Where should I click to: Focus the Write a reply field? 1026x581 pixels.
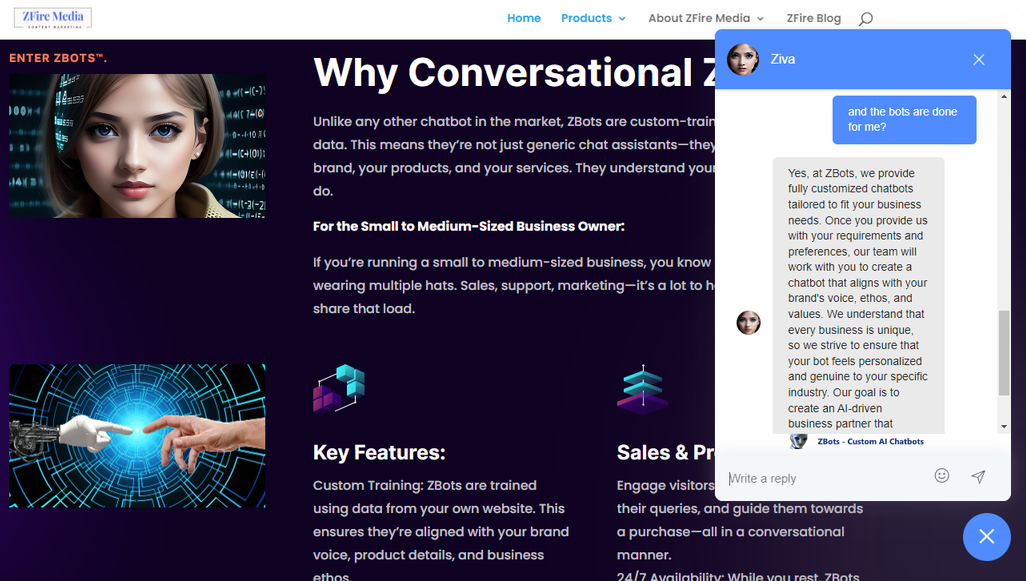click(x=824, y=478)
